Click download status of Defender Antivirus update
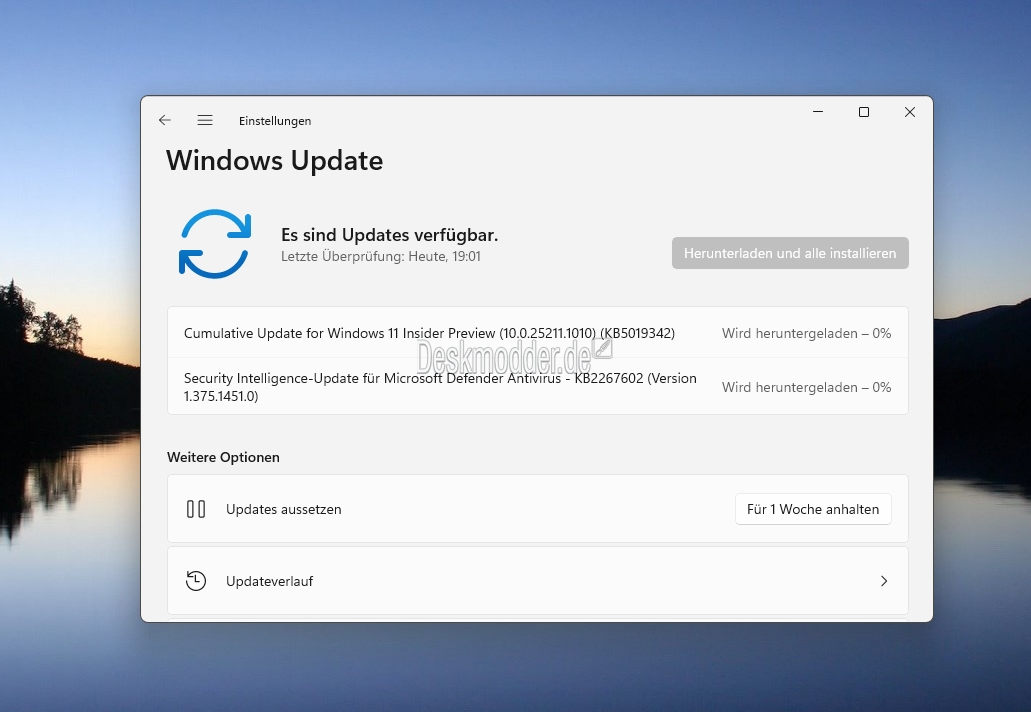The image size is (1031, 712). click(806, 387)
